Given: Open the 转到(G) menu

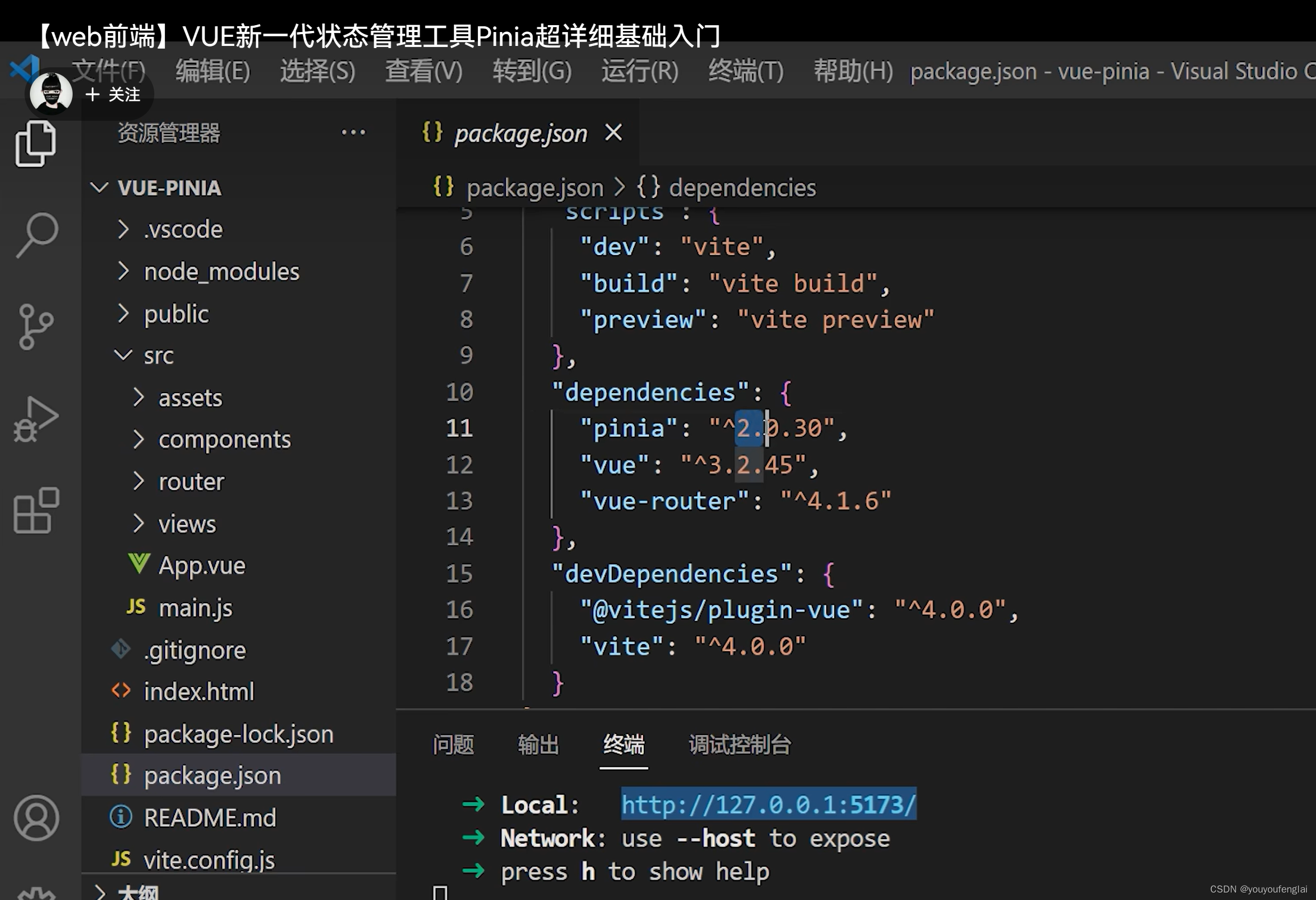Looking at the screenshot, I should [532, 72].
